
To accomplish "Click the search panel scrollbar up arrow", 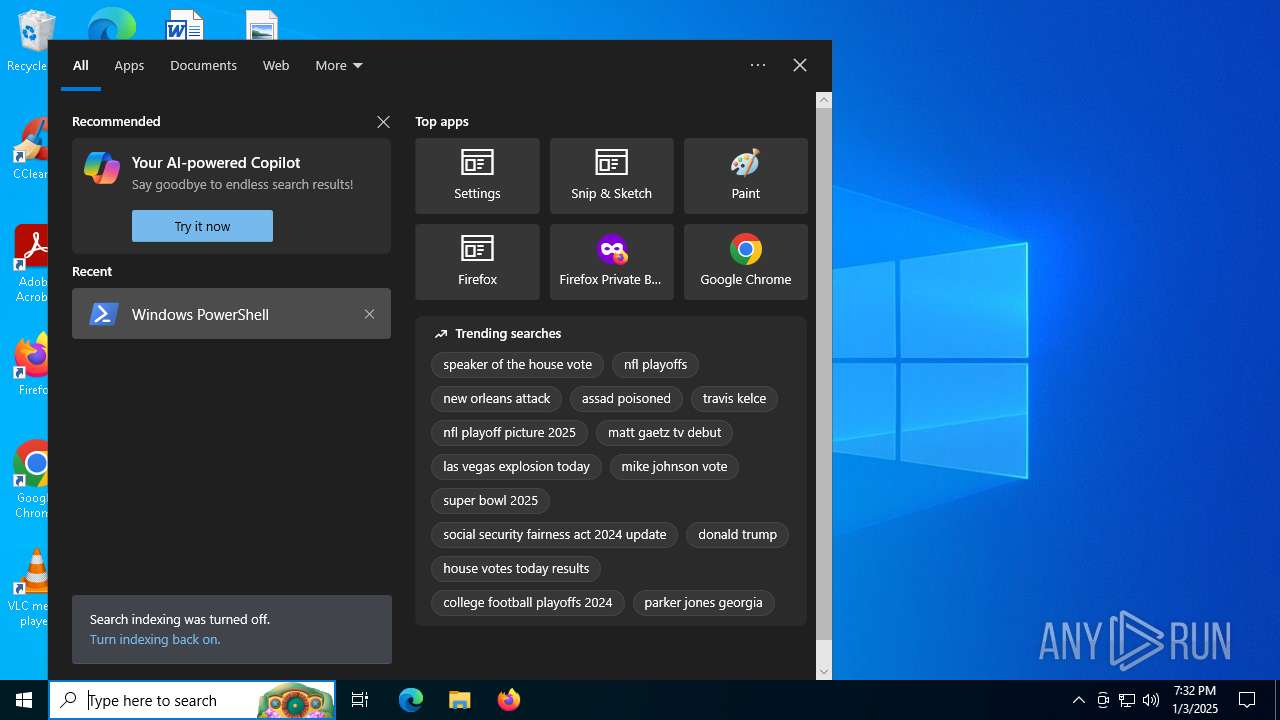I will pos(824,100).
